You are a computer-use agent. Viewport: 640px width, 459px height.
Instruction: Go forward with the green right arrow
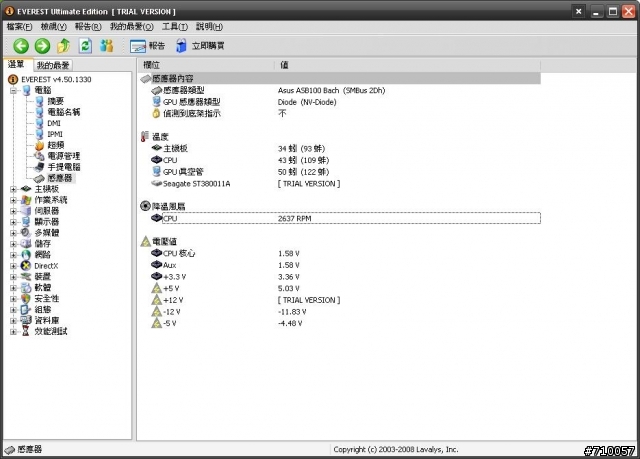(42, 46)
